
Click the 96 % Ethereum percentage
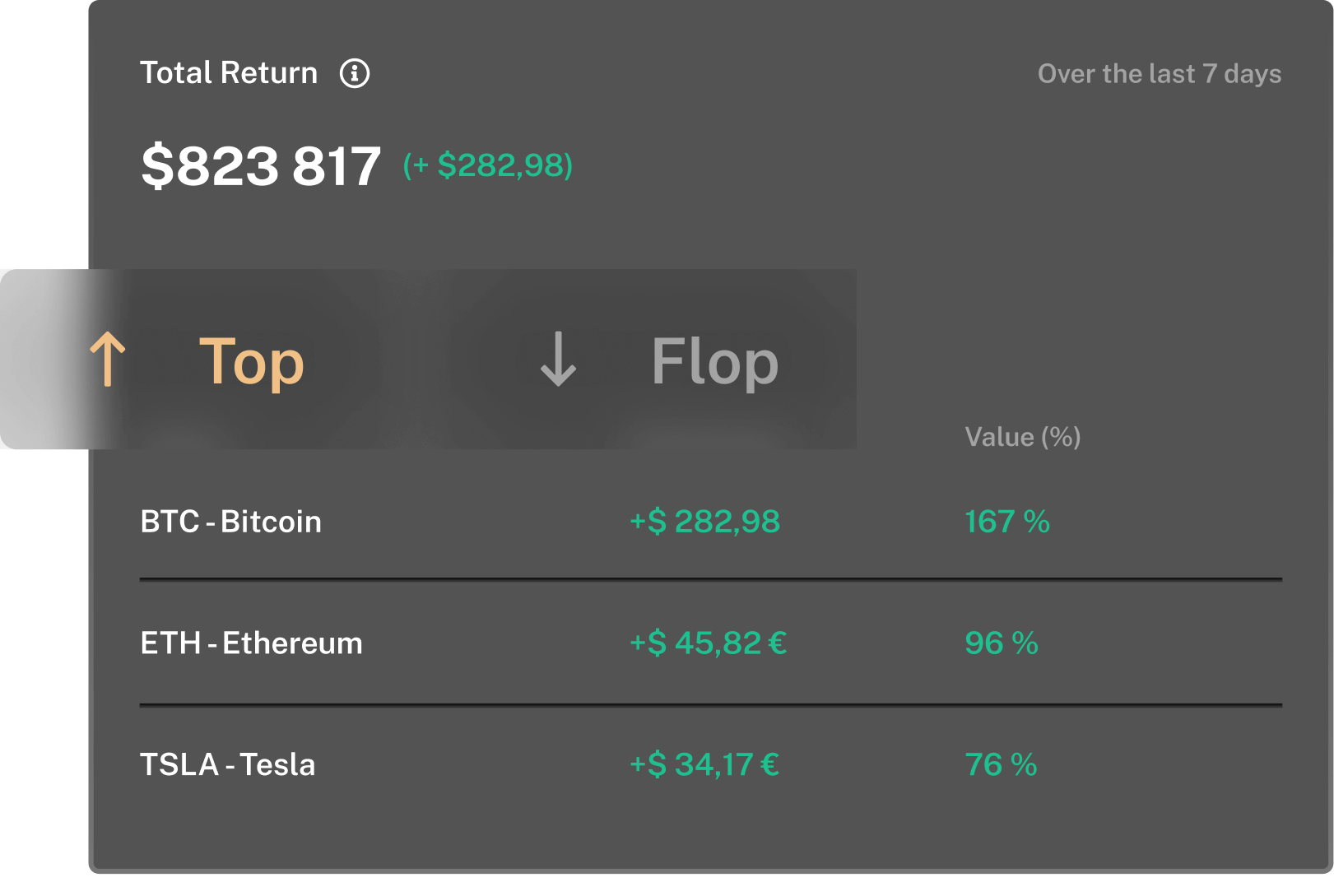(x=1001, y=643)
